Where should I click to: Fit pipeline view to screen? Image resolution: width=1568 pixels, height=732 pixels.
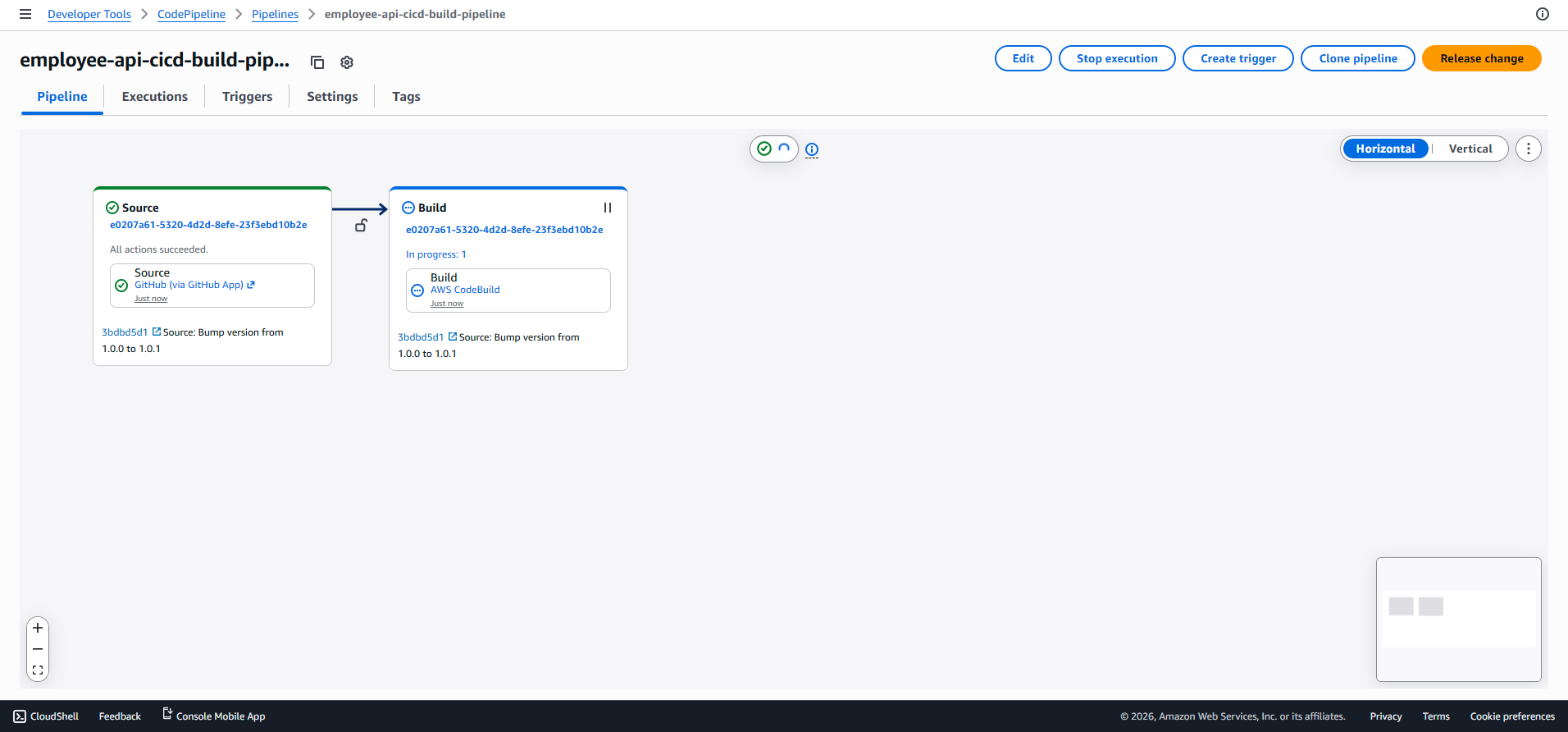coord(38,670)
